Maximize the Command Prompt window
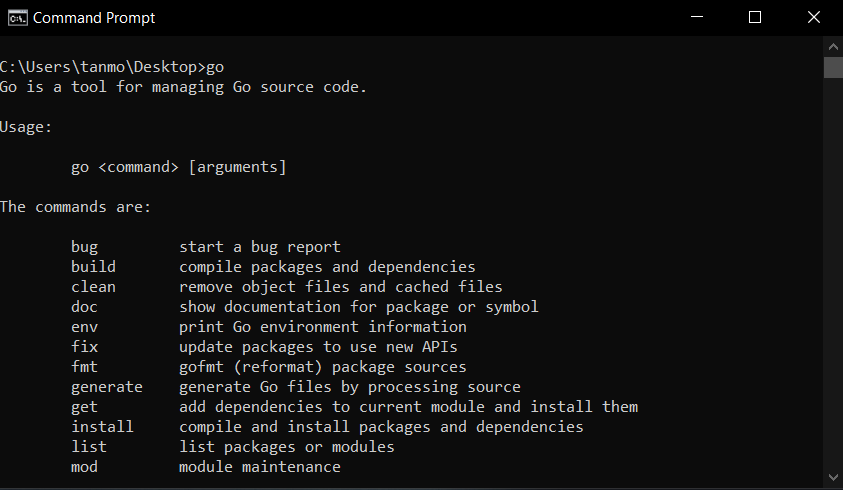Screen dimensions: 843x490 point(755,17)
